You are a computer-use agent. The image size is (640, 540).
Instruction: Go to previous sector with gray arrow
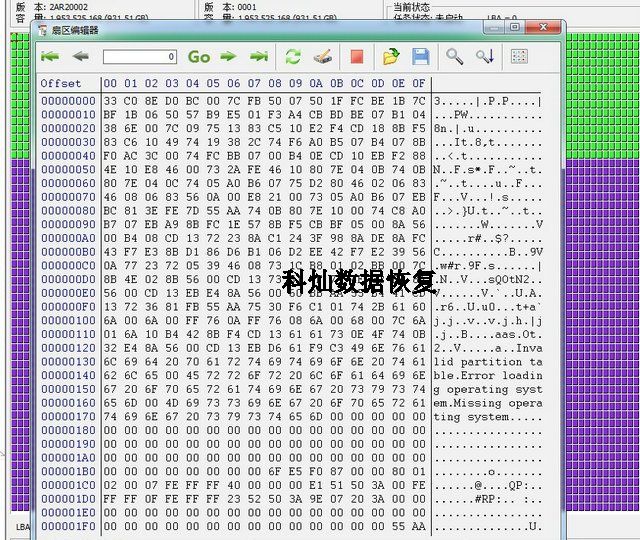click(x=81, y=56)
